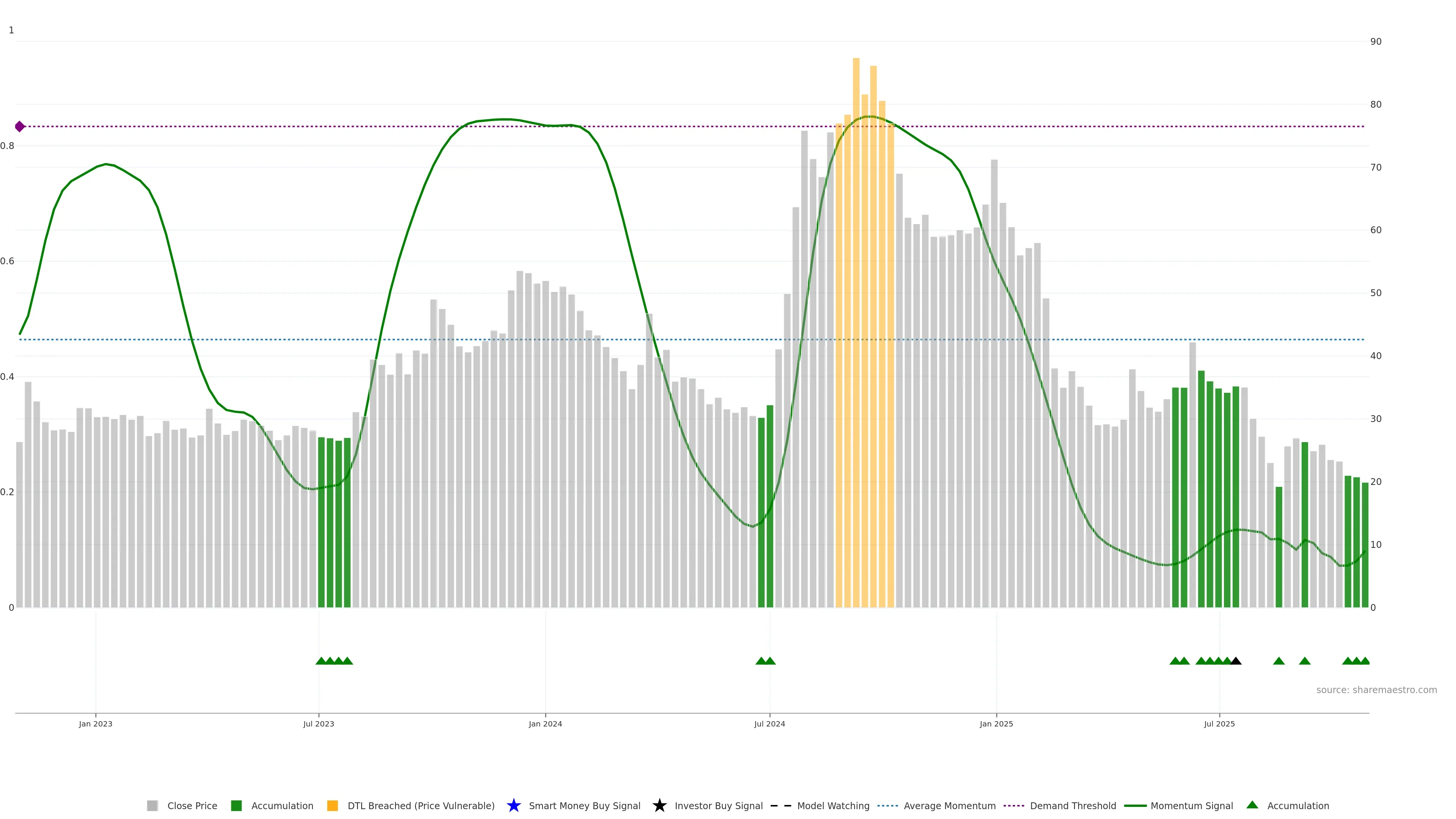The image size is (1456, 819).
Task: Click the purple diamond on Demand Threshold line
Action: [x=20, y=127]
